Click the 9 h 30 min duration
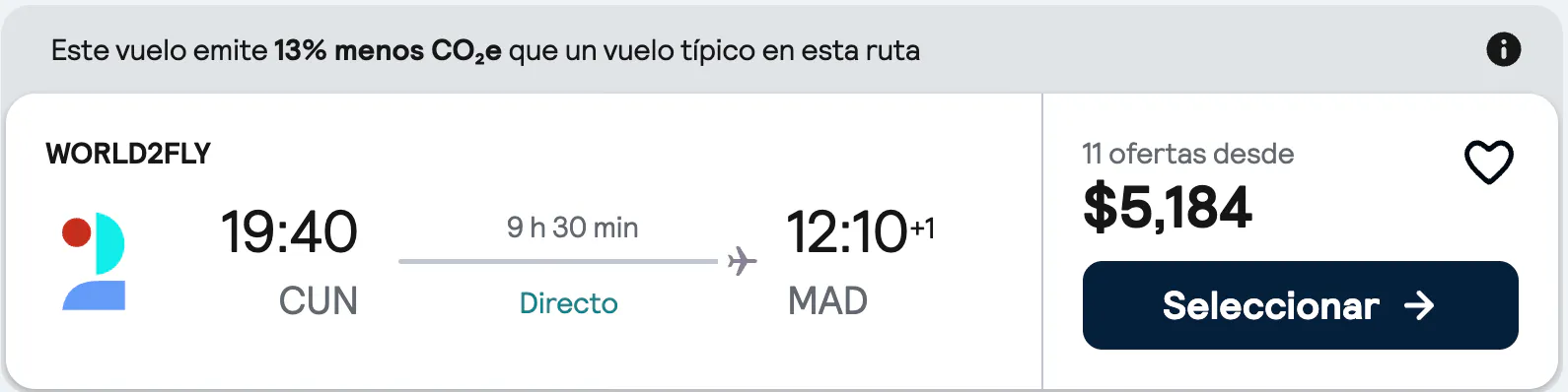 click(573, 228)
